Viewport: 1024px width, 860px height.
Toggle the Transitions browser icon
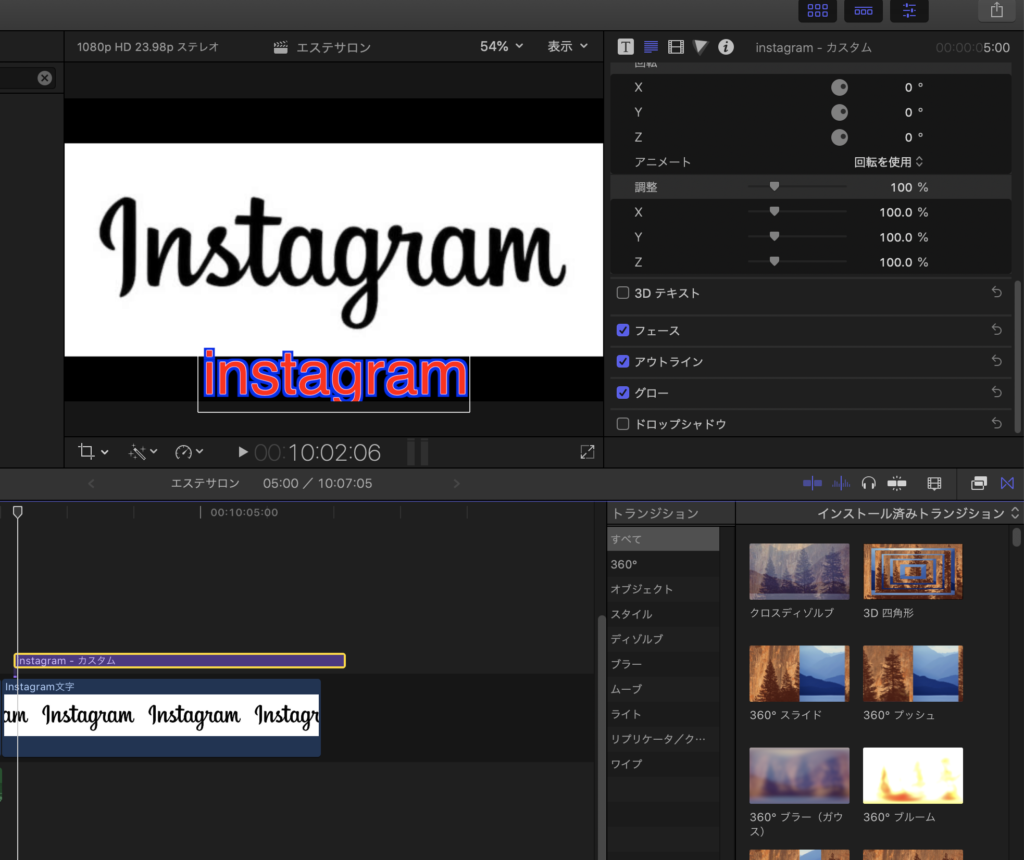(1007, 483)
